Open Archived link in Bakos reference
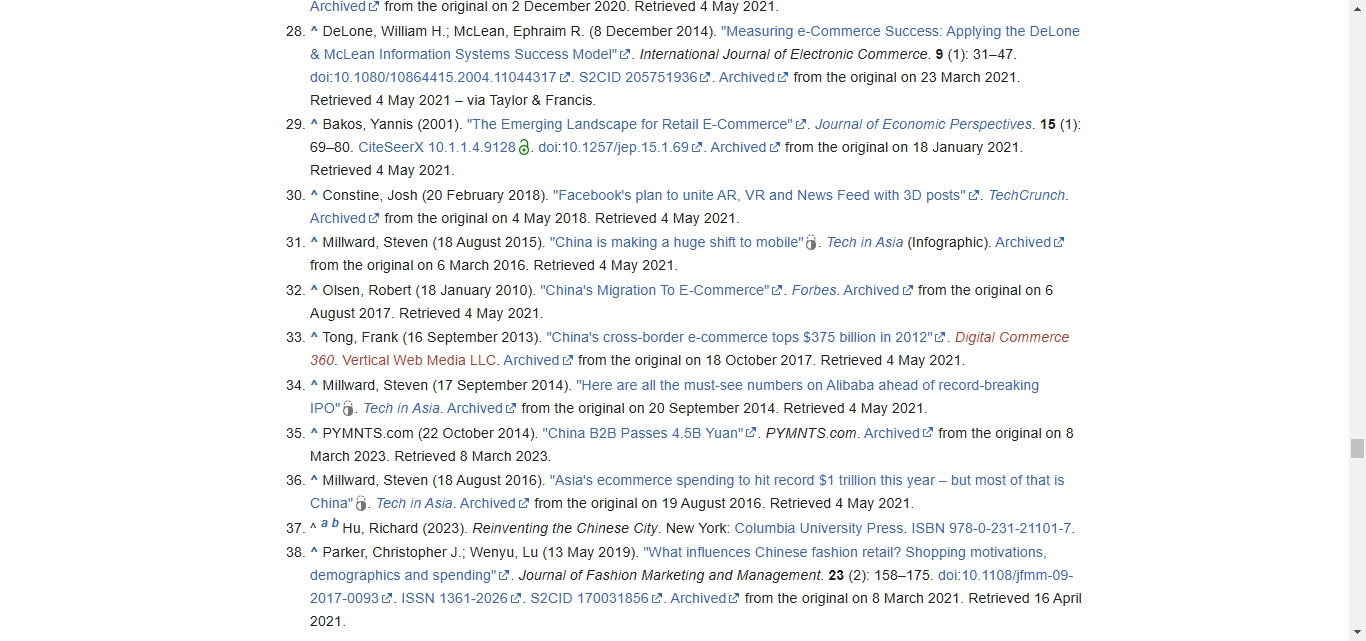Image resolution: width=1366 pixels, height=641 pixels. pyautogui.click(x=745, y=147)
